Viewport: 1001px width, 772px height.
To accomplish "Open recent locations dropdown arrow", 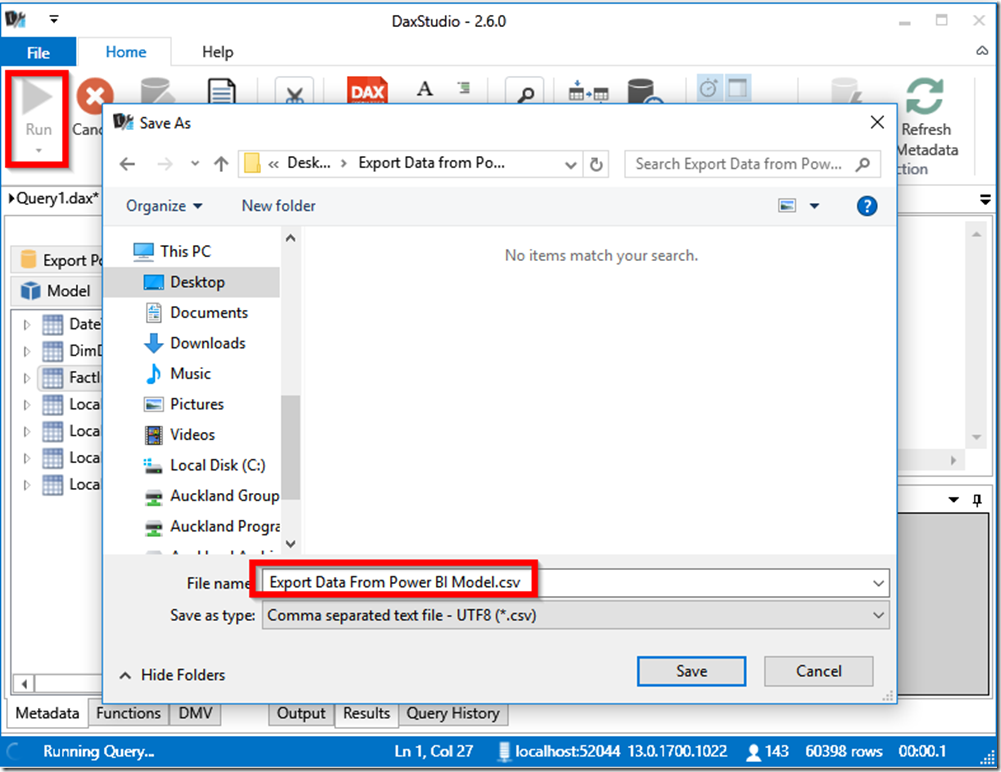I will (x=195, y=164).
